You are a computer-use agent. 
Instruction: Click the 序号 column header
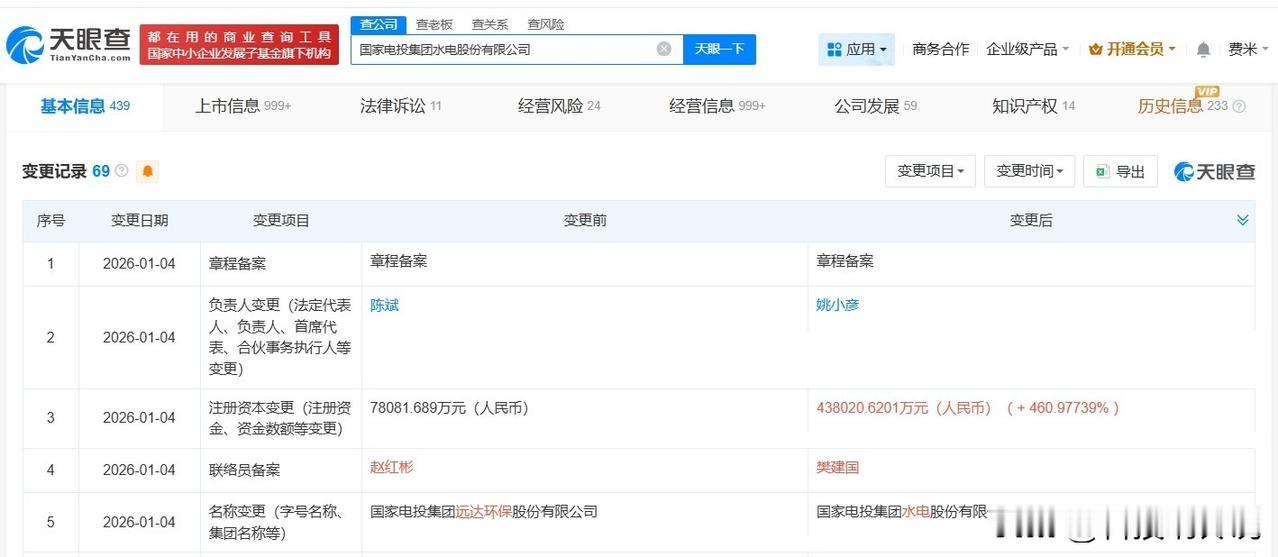point(51,221)
